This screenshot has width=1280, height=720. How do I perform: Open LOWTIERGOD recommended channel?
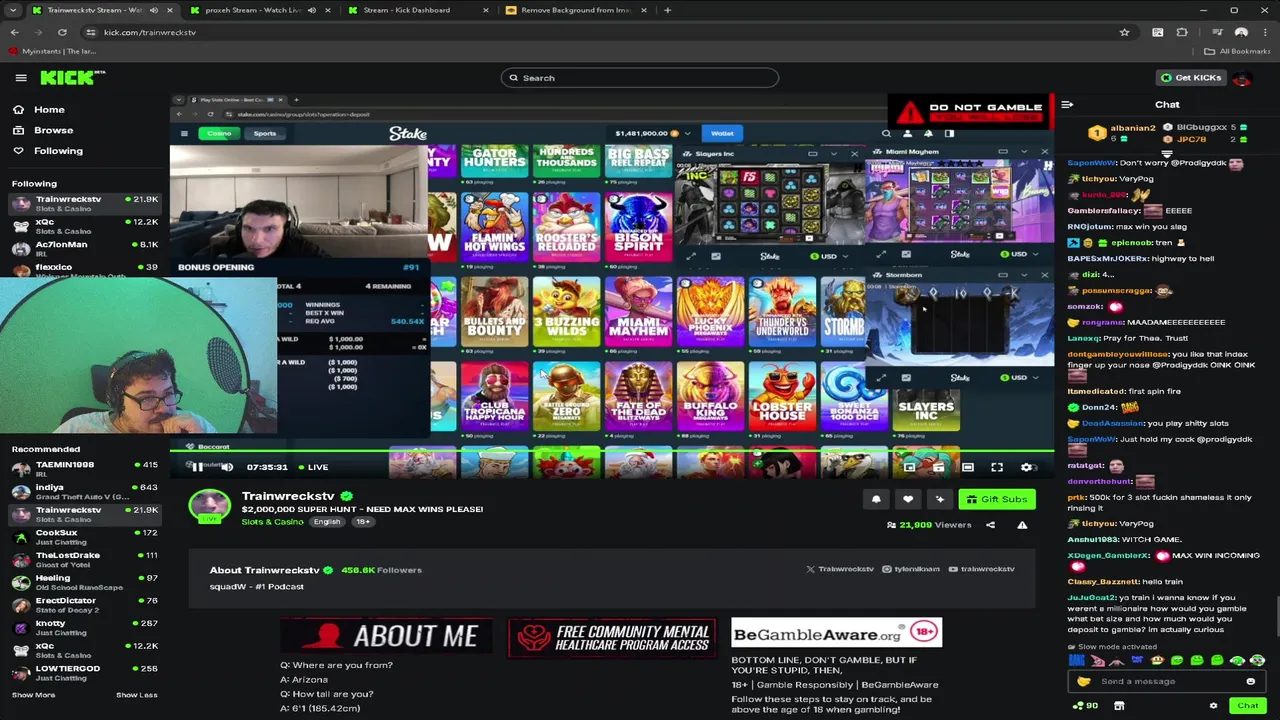(84, 672)
